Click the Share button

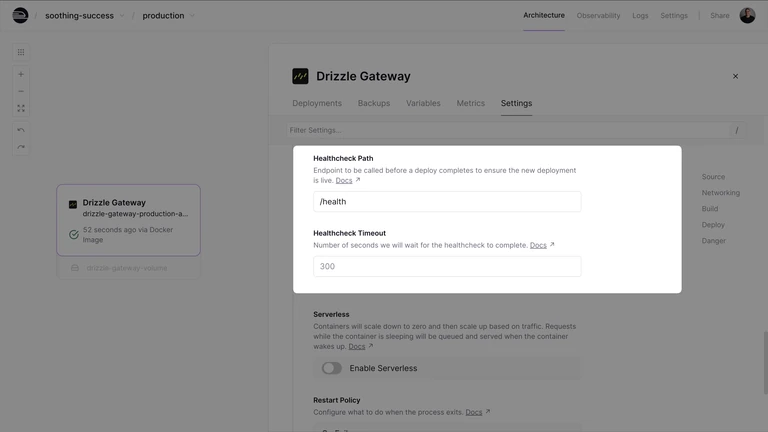pos(720,16)
